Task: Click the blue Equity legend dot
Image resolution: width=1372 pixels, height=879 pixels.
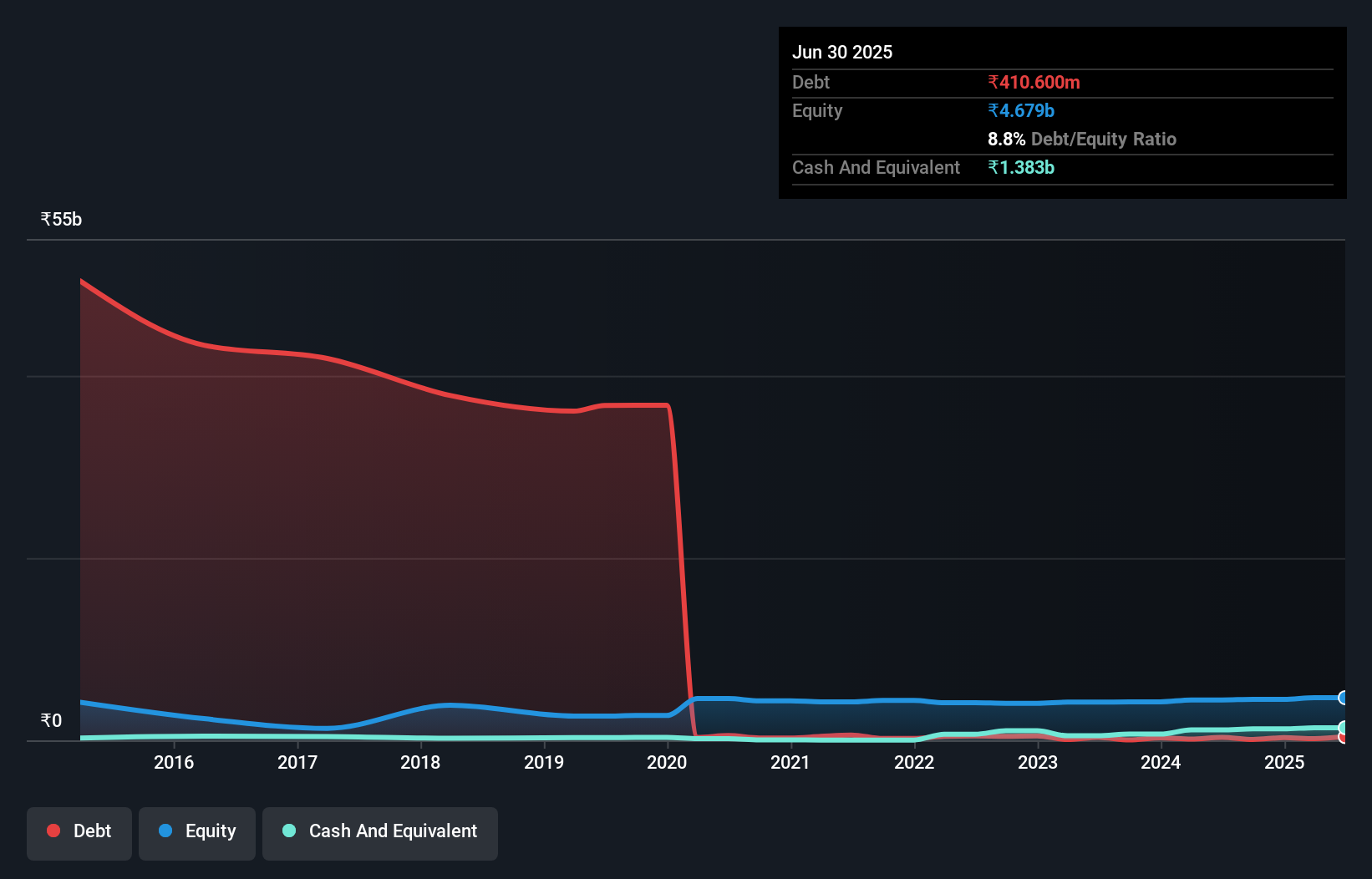Action: click(165, 831)
